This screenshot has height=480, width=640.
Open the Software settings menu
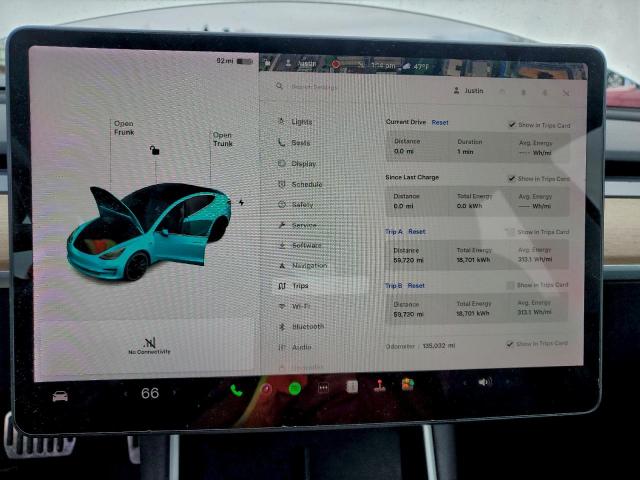click(x=307, y=245)
